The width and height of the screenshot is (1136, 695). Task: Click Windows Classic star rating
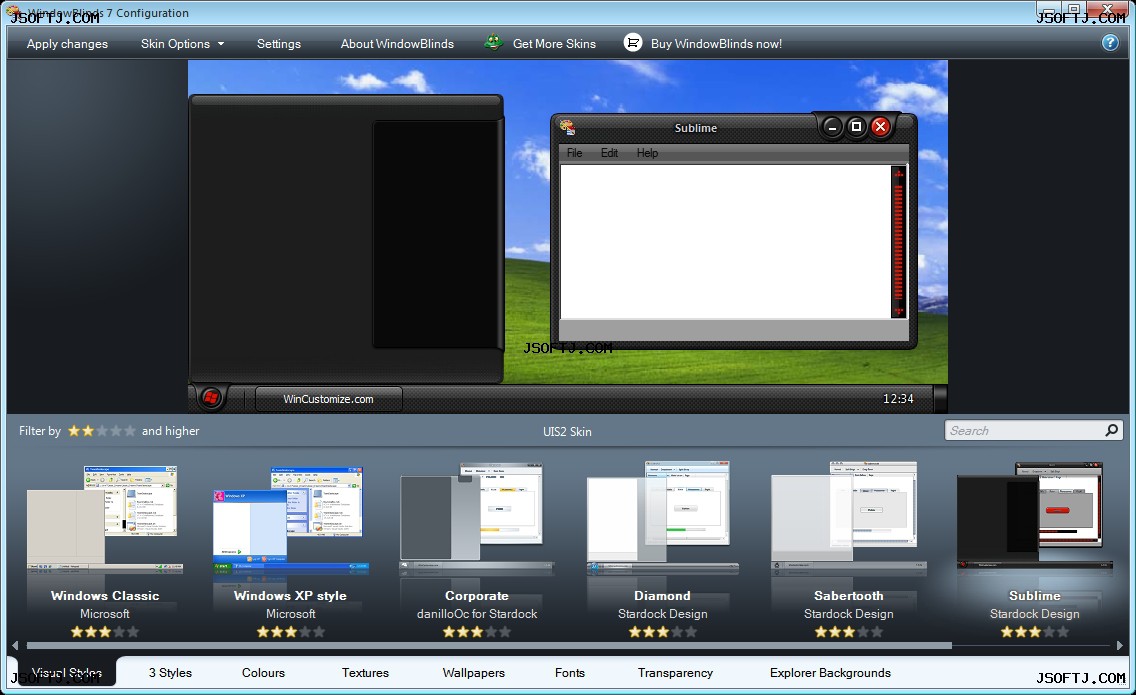(x=104, y=632)
